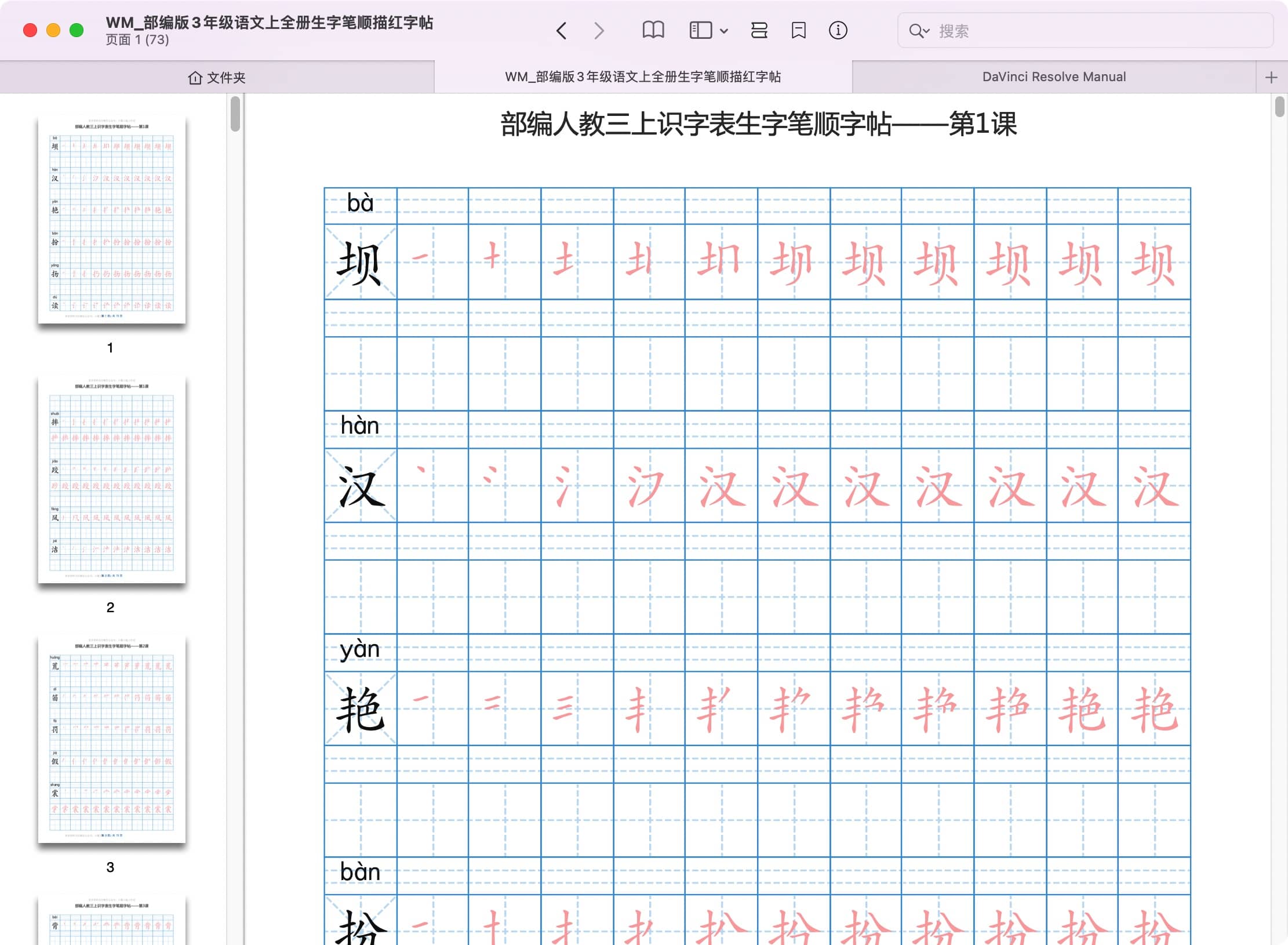The height and width of the screenshot is (945, 1288).
Task: Open the 文件夹 home tab
Action: coord(217,77)
